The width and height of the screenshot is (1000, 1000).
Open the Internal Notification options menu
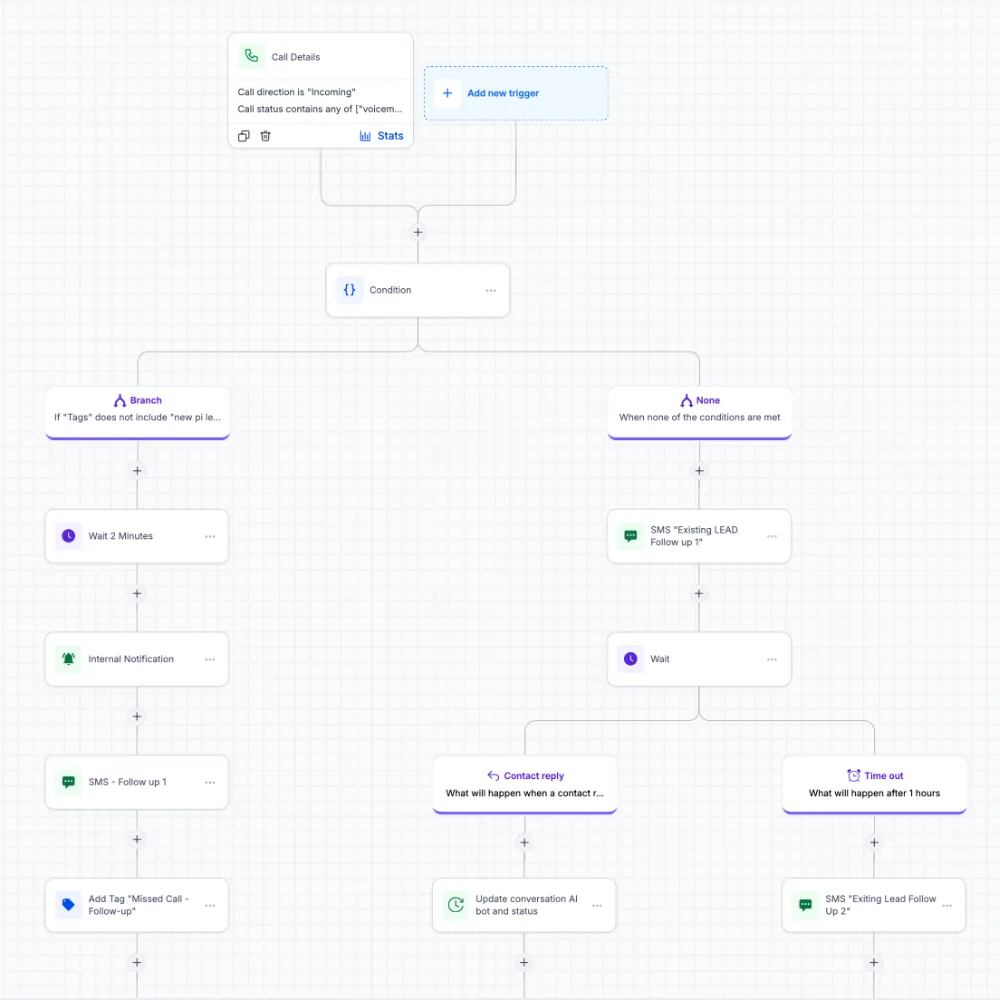tap(210, 659)
